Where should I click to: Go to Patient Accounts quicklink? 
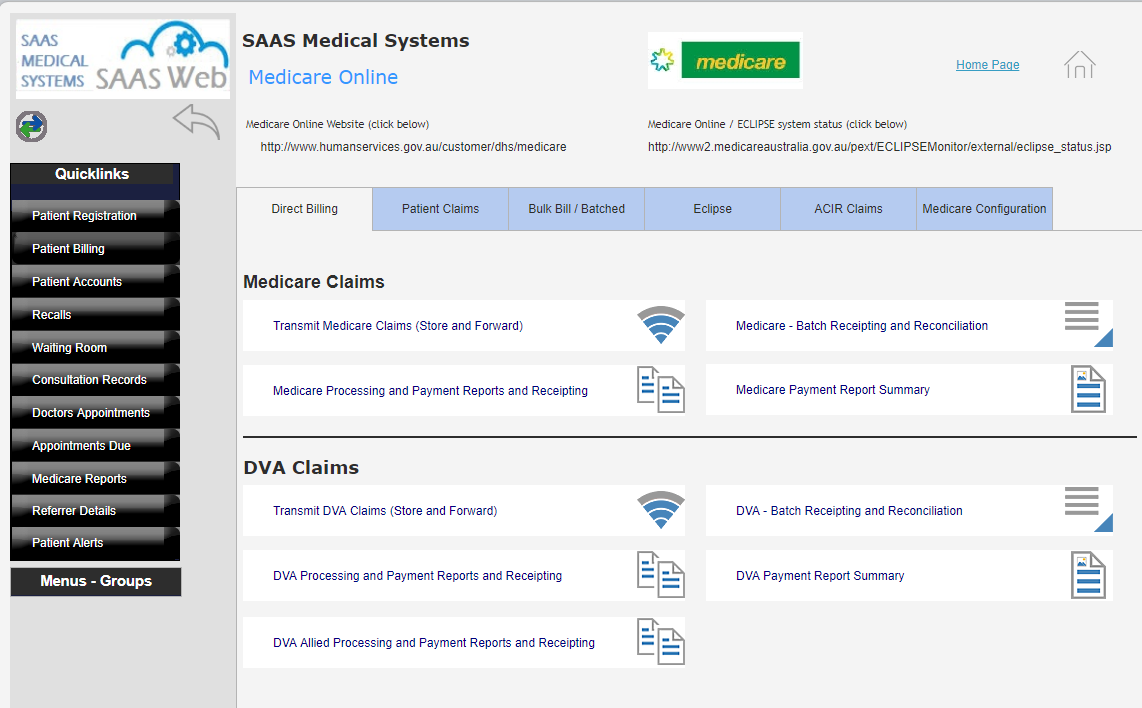pyautogui.click(x=95, y=281)
